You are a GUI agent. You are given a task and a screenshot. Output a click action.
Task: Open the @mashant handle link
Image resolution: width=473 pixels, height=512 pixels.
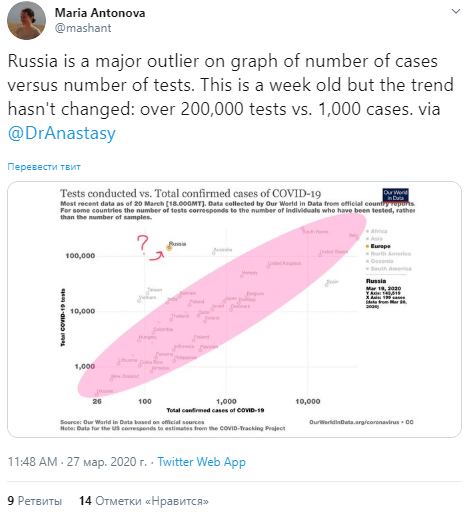click(x=83, y=28)
